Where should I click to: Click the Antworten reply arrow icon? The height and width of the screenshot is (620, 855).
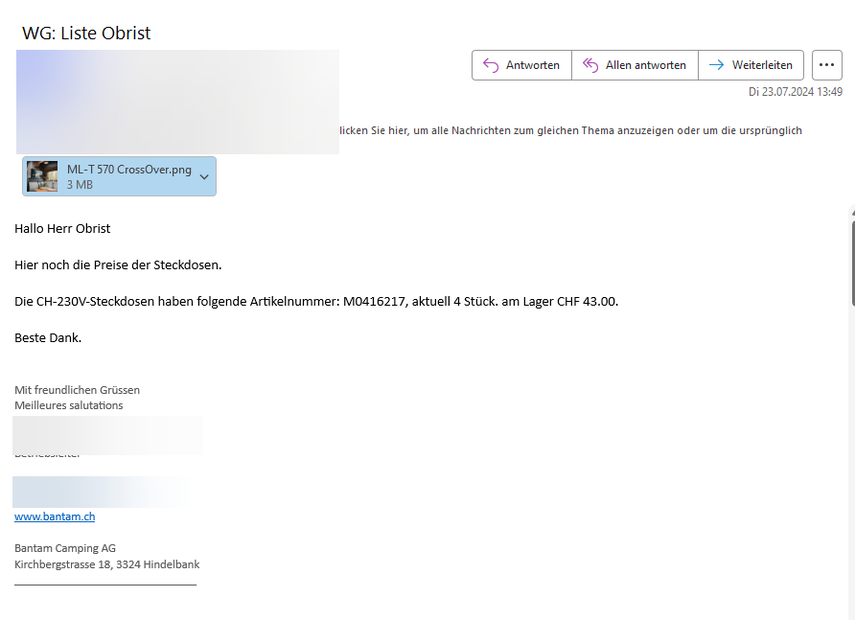[x=490, y=65]
